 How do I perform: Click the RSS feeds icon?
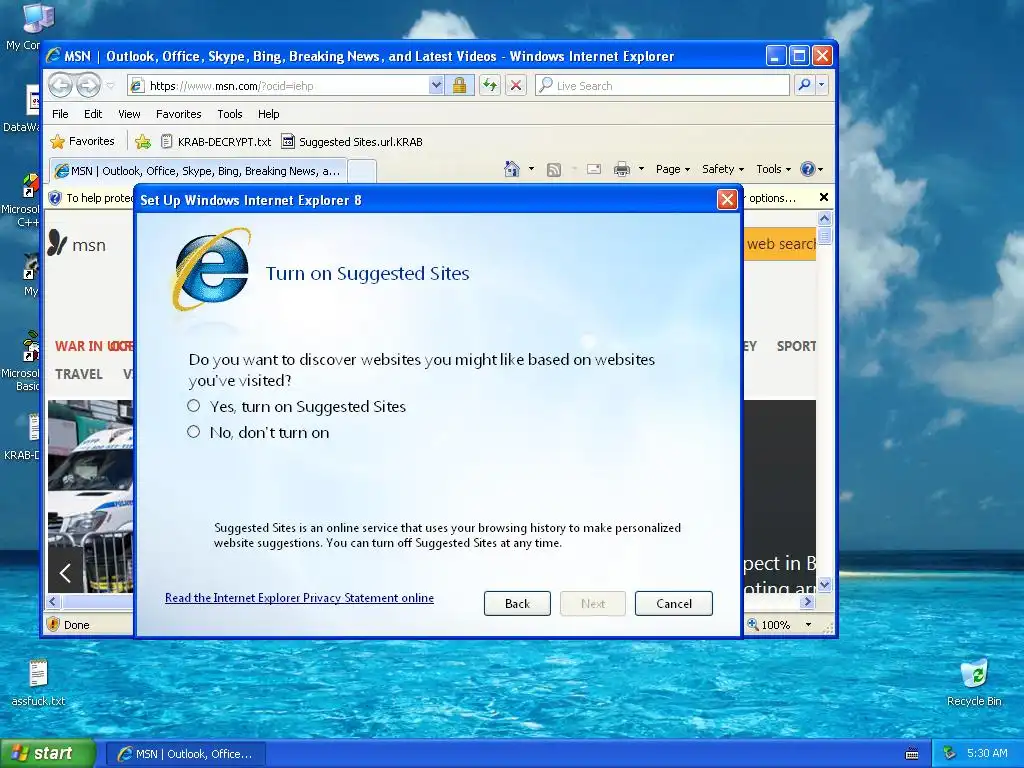[x=554, y=170]
